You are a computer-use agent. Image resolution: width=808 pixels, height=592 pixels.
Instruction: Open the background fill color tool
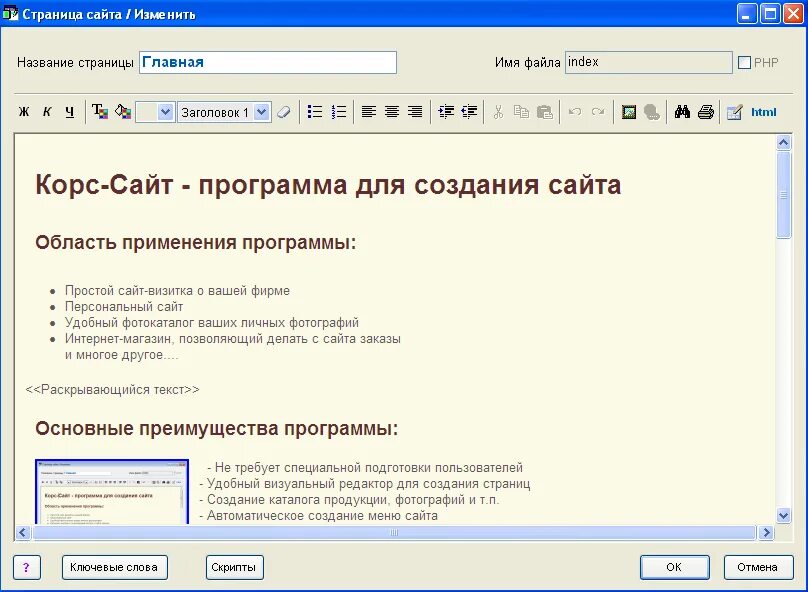pyautogui.click(x=123, y=112)
